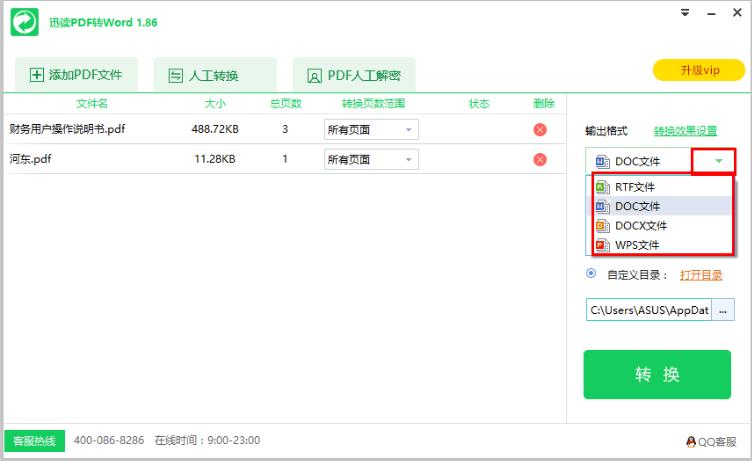Click the 客服热线 green button

pyautogui.click(x=35, y=441)
